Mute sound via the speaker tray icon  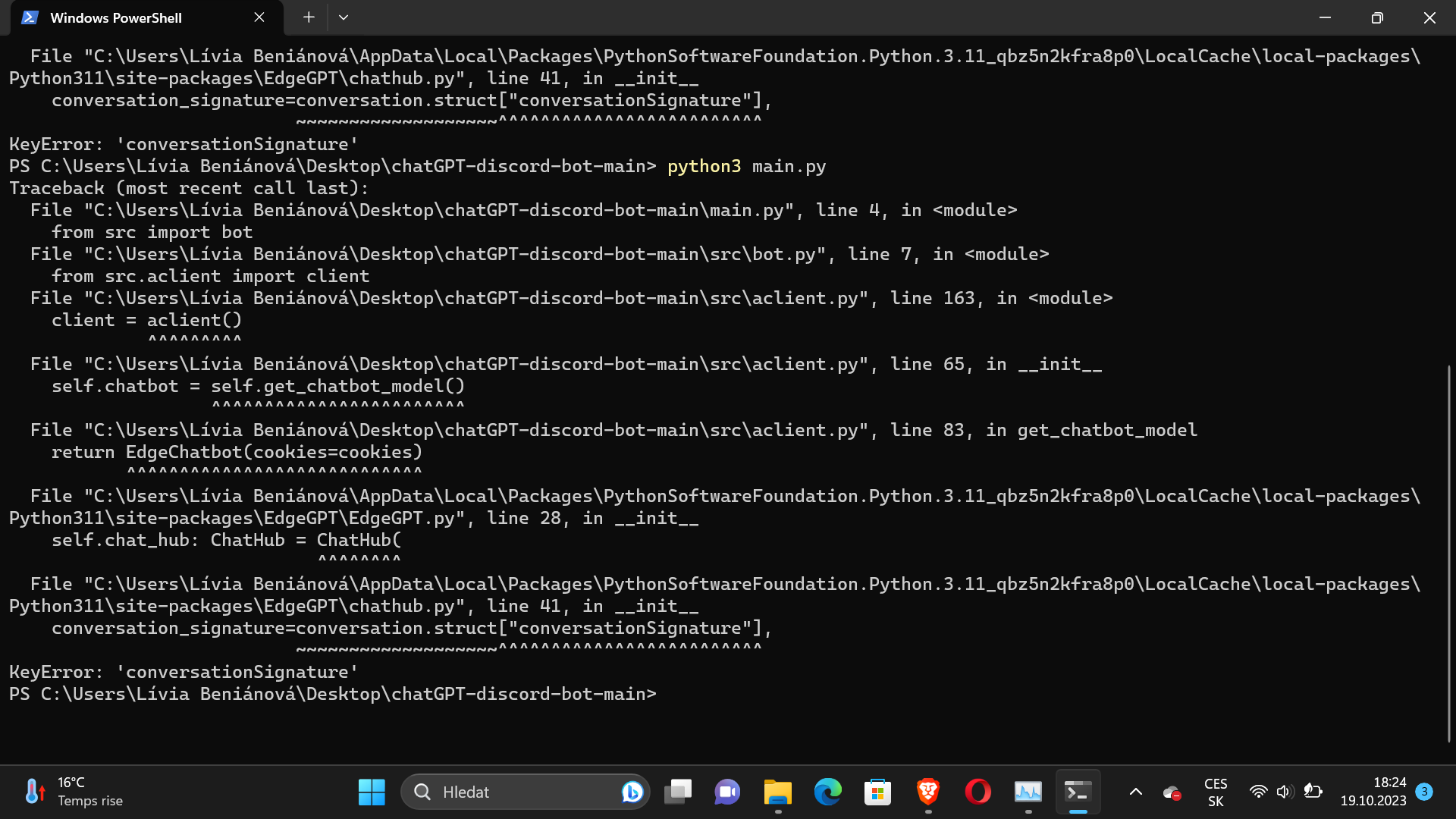pos(1284,792)
